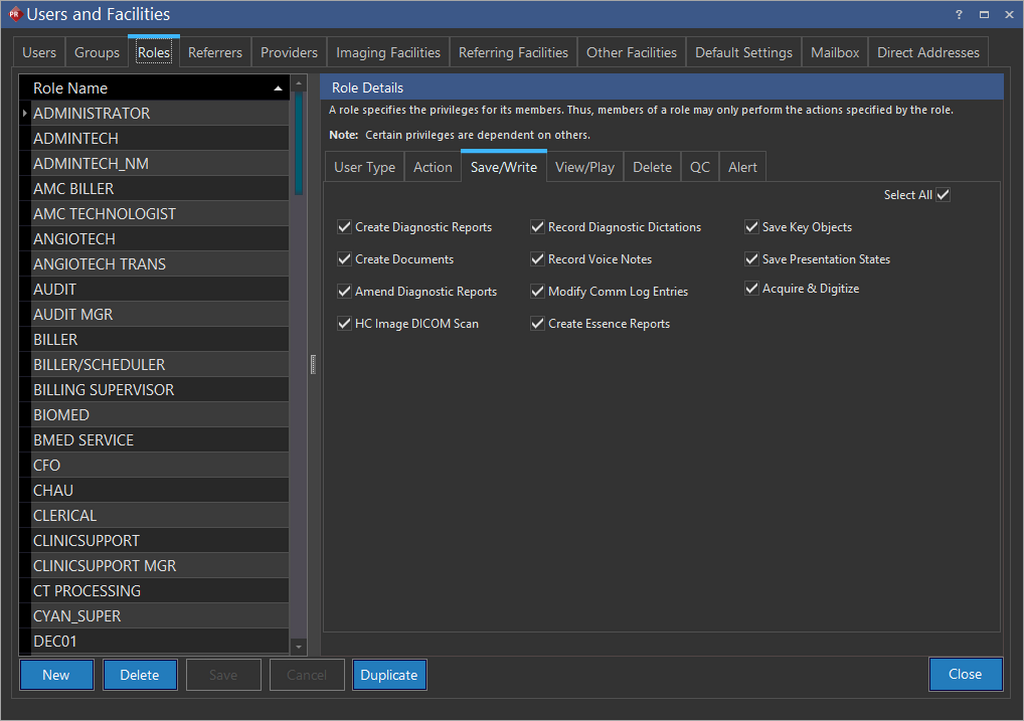Click the help question mark icon
1024x721 pixels.
(x=960, y=15)
